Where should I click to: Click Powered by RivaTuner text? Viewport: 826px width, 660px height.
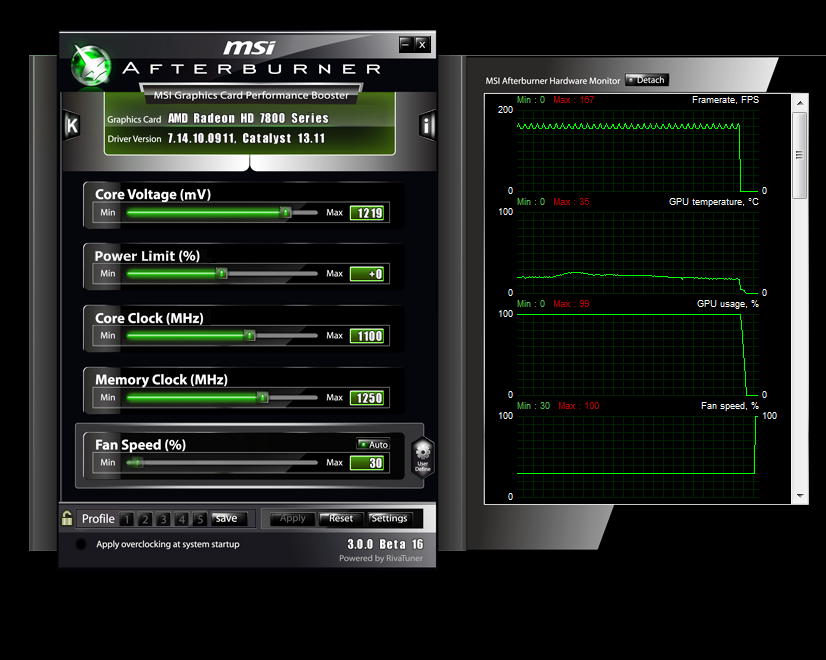pyautogui.click(x=381, y=558)
